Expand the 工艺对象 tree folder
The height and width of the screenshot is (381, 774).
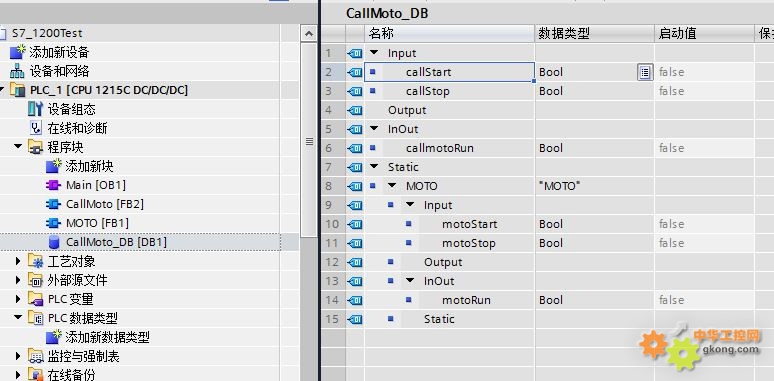click(x=18, y=261)
